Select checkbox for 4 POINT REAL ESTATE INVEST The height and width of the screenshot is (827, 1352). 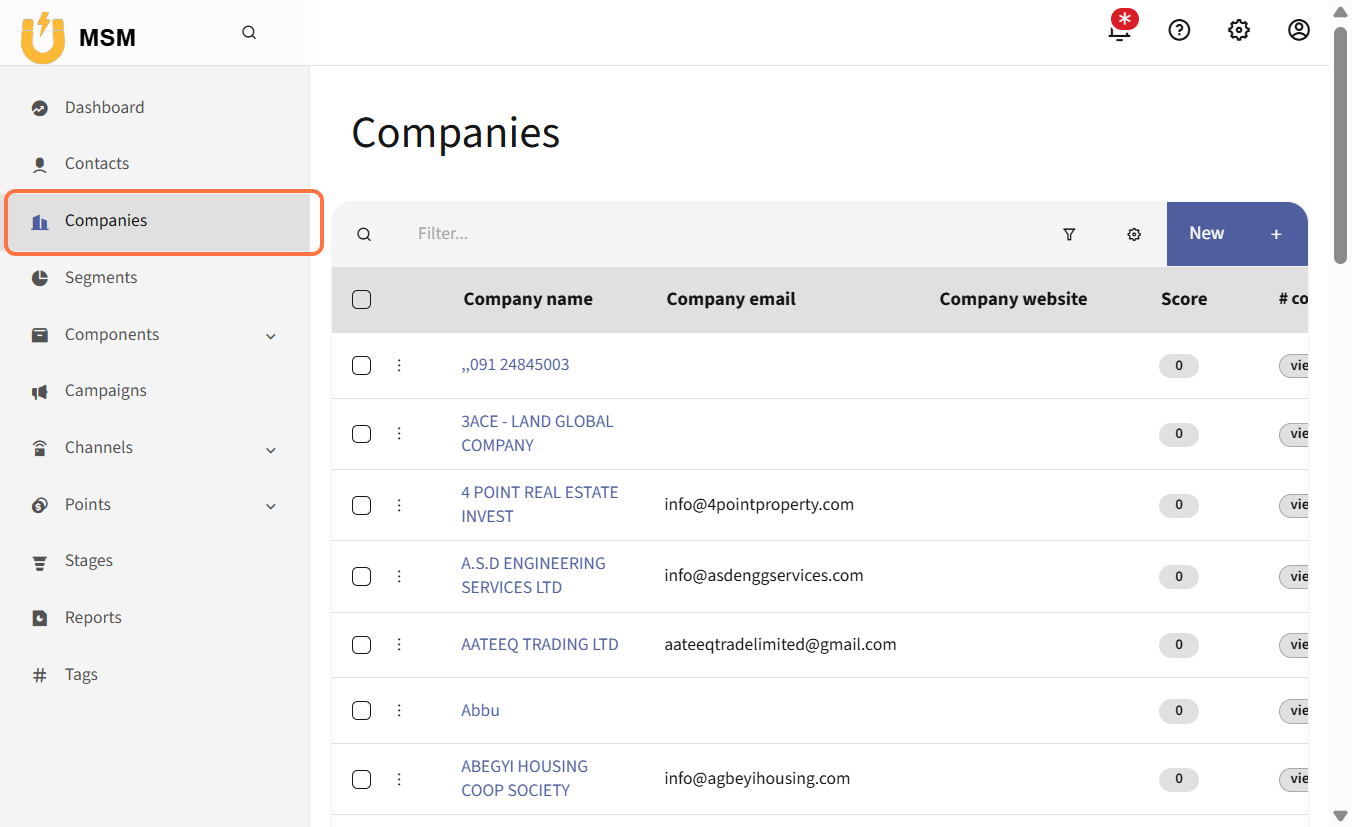pos(362,505)
